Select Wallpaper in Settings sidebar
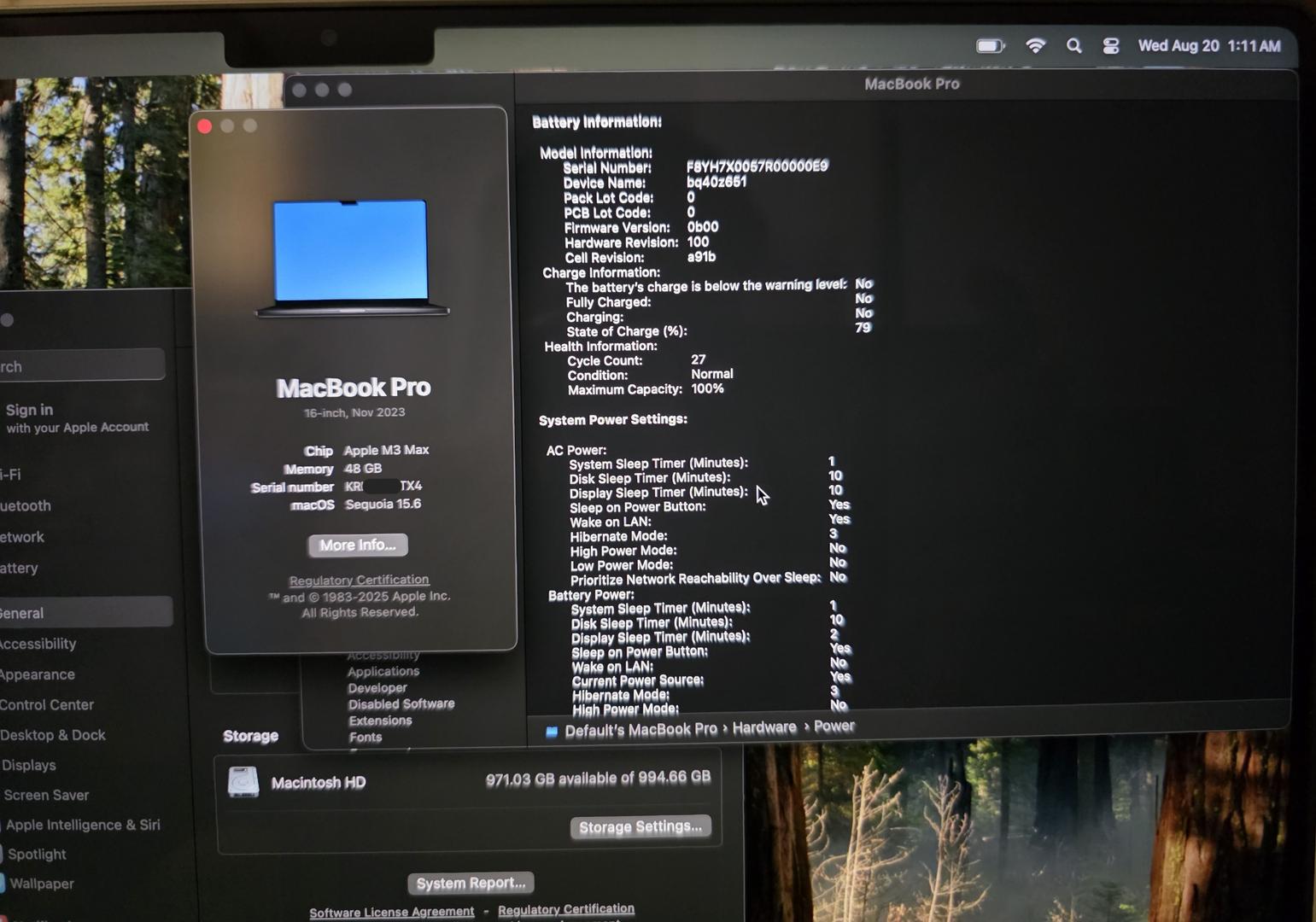The height and width of the screenshot is (922, 1316). point(42,884)
